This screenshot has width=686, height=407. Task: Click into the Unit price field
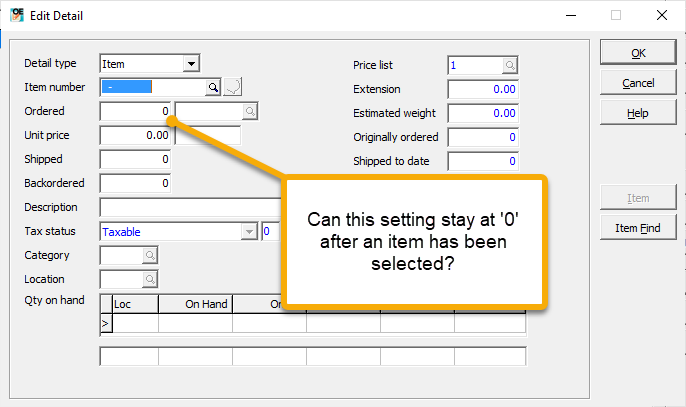(x=136, y=135)
